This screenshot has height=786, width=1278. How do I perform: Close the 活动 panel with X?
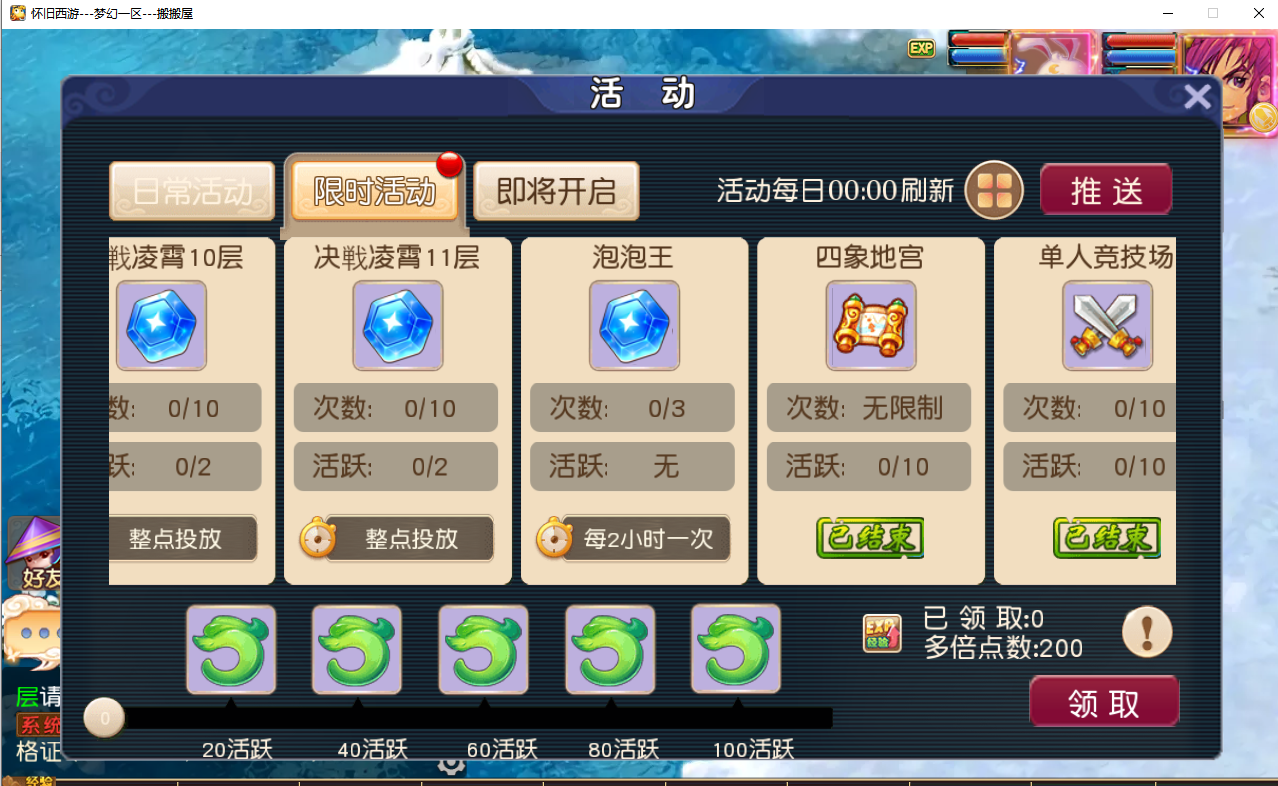point(1197,97)
